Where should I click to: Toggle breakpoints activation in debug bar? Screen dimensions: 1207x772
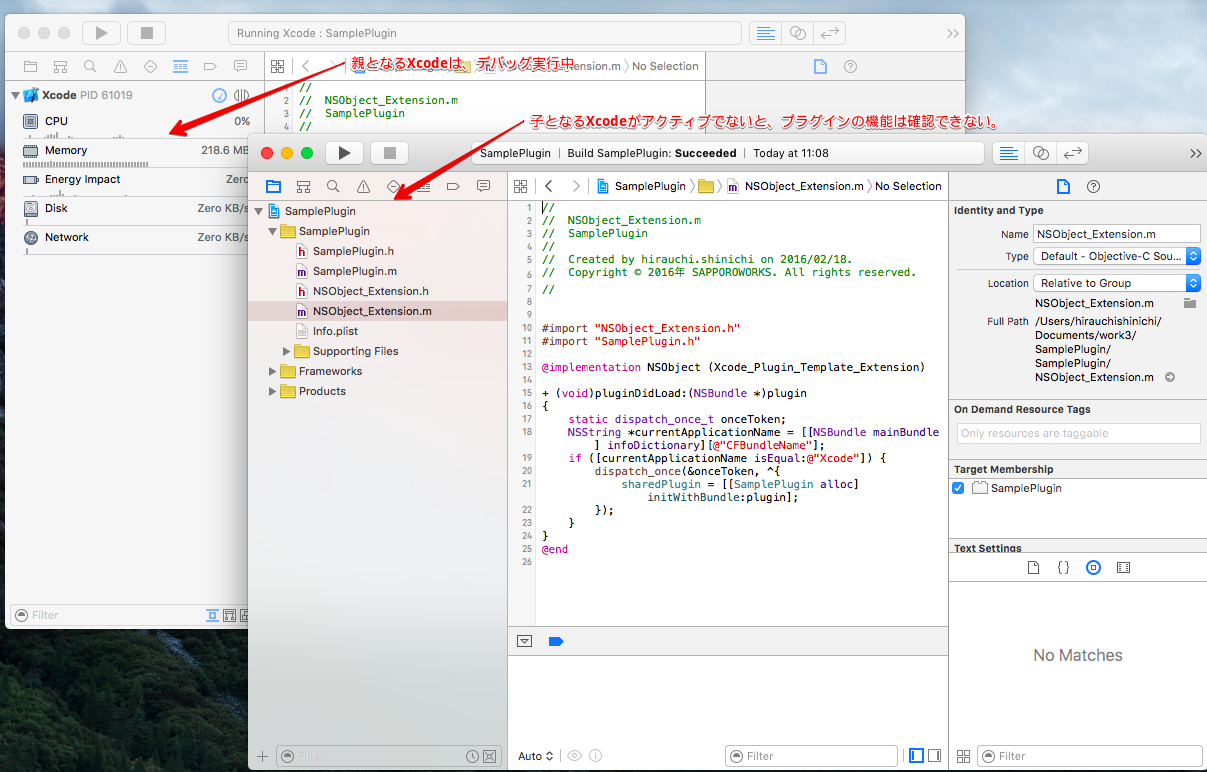tap(556, 641)
